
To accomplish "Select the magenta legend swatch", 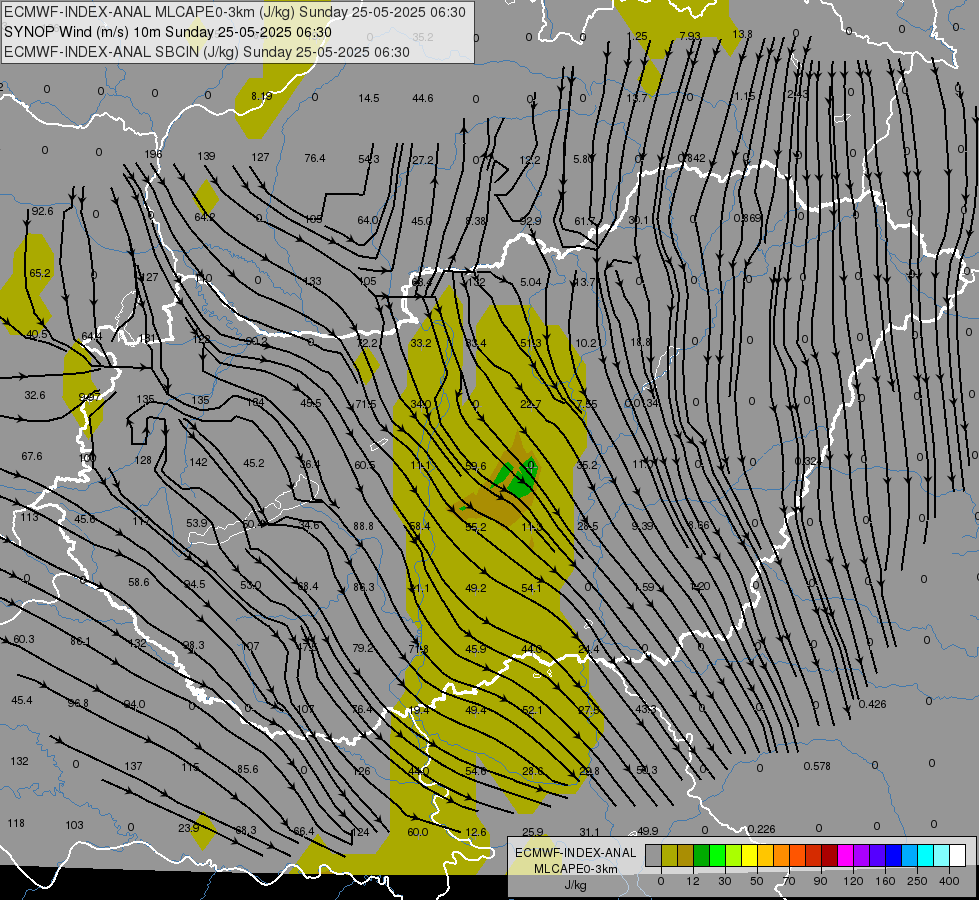I will click(x=845, y=855).
